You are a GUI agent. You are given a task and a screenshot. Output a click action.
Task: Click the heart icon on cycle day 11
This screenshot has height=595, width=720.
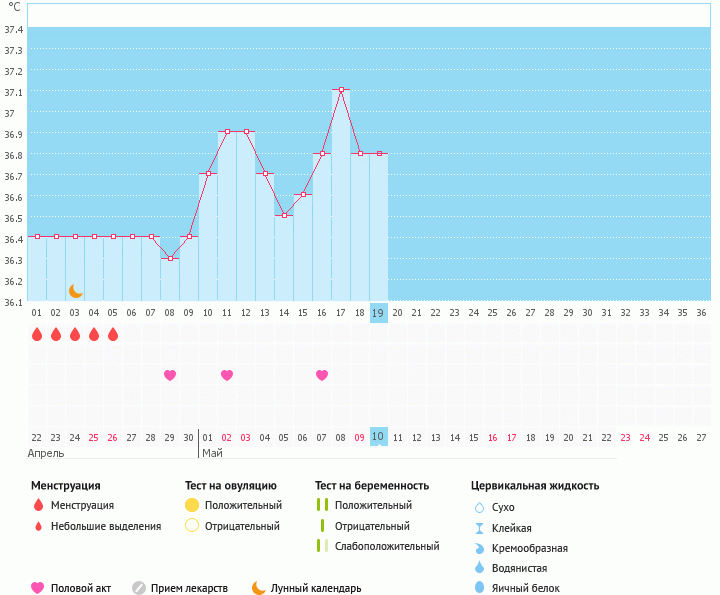pos(227,375)
